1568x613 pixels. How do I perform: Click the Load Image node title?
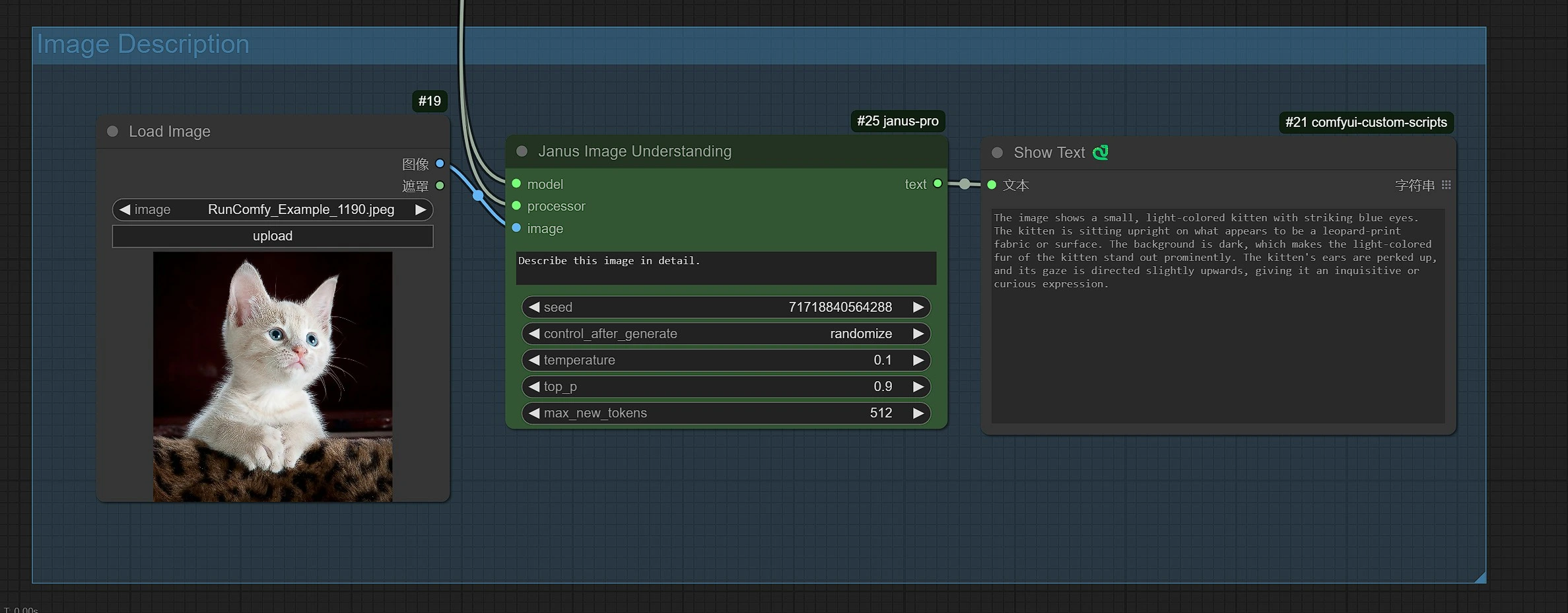pyautogui.click(x=170, y=131)
